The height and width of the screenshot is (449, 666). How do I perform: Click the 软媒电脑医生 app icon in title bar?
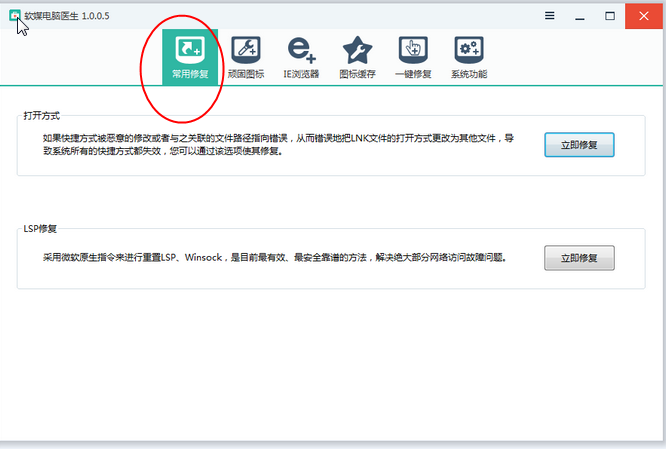click(14, 16)
